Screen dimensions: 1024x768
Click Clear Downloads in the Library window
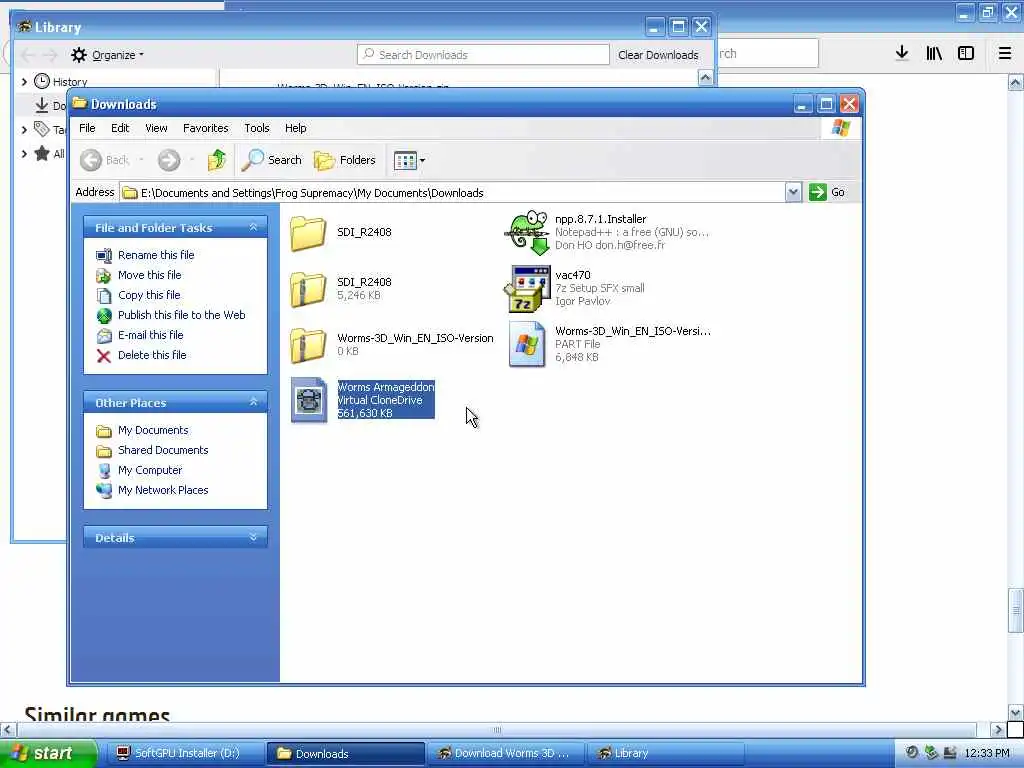pyautogui.click(x=658, y=55)
